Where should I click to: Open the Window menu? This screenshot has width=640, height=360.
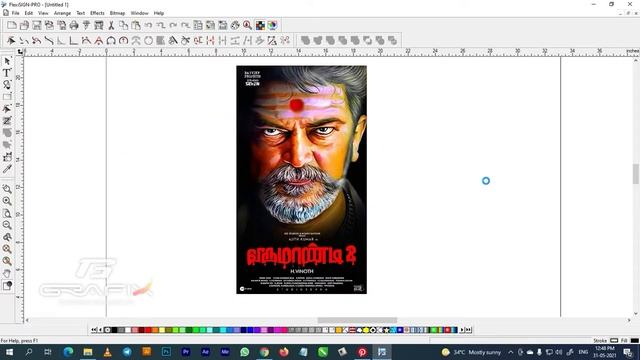[x=139, y=13]
